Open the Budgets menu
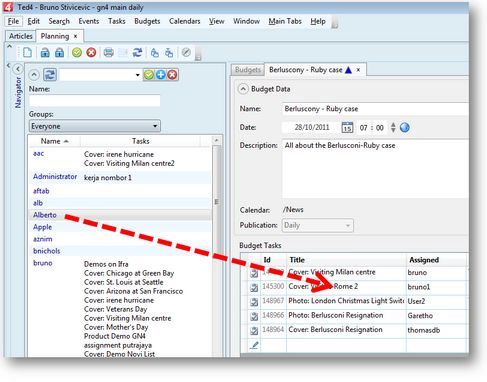The width and height of the screenshot is (487, 382). click(x=147, y=21)
